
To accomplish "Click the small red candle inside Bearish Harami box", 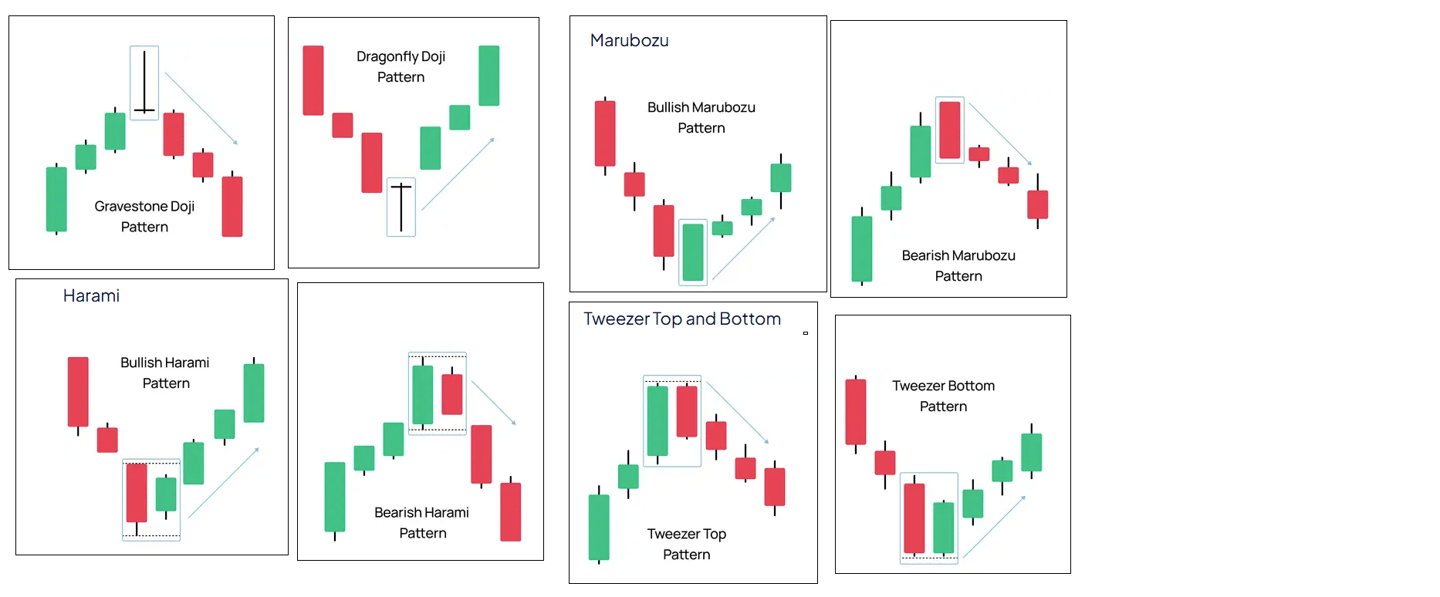I will point(452,393).
